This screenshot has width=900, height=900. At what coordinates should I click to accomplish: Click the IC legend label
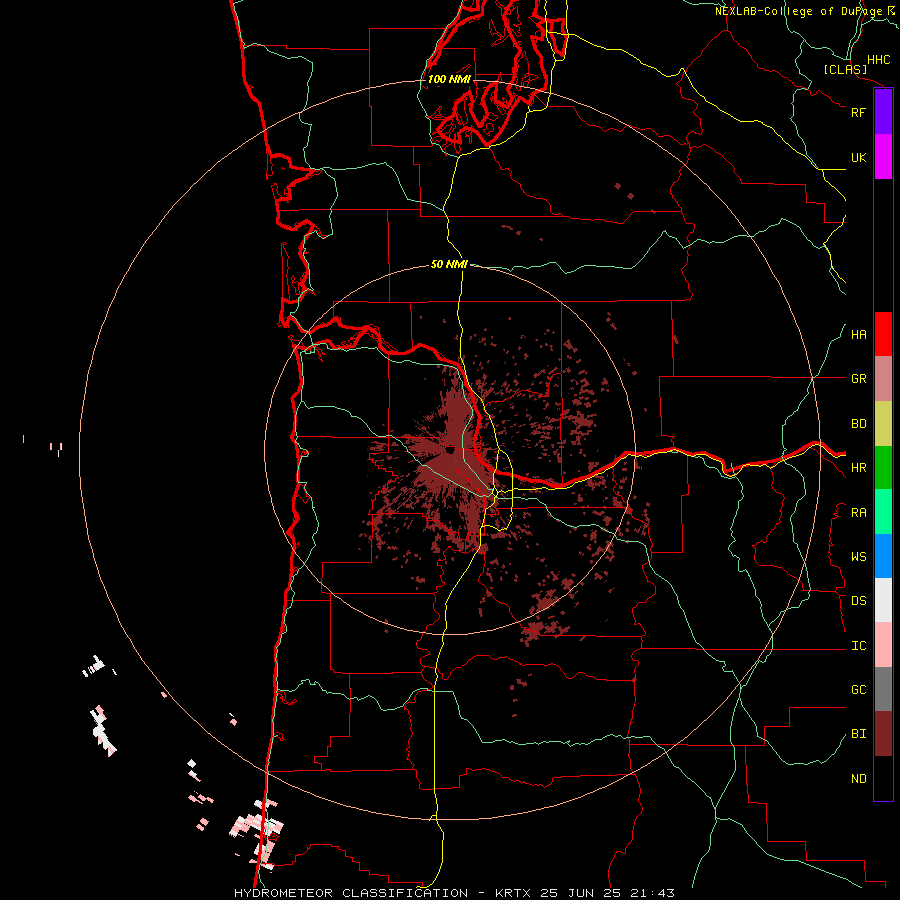tap(858, 646)
